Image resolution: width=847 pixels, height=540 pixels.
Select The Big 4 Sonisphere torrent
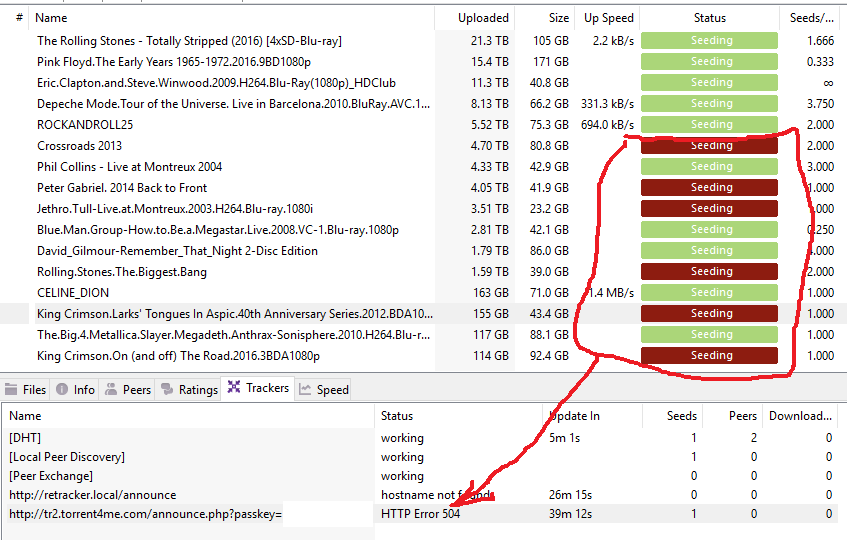[233, 335]
